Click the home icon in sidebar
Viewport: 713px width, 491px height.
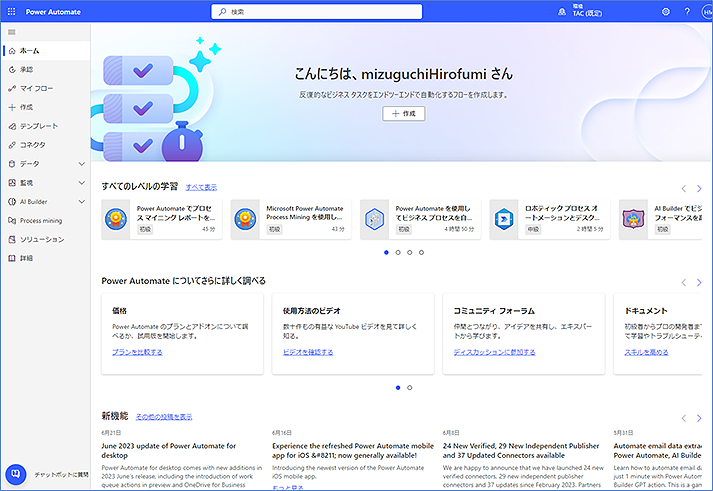coord(12,51)
